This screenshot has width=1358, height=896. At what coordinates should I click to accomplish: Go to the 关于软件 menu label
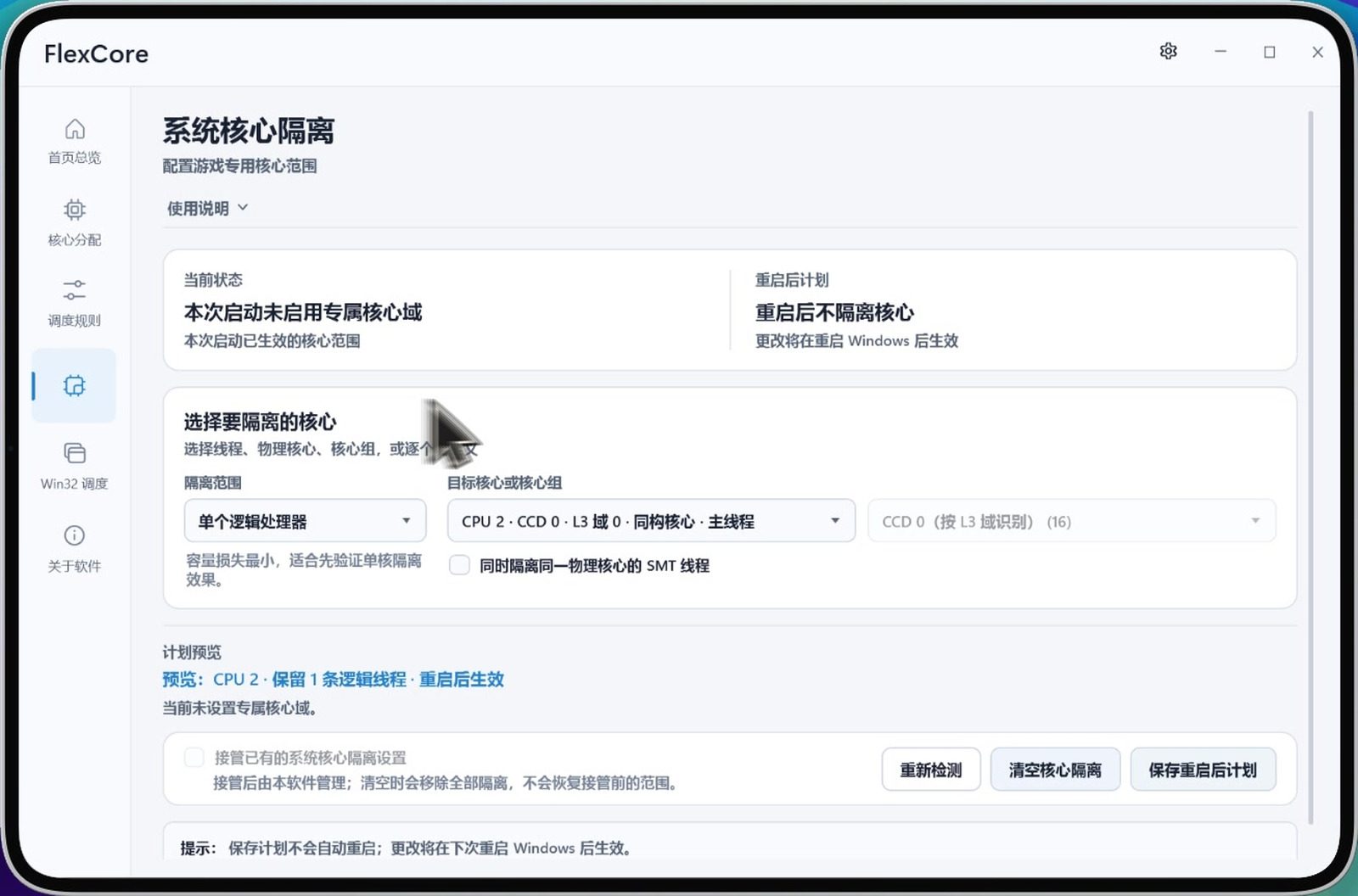click(75, 566)
